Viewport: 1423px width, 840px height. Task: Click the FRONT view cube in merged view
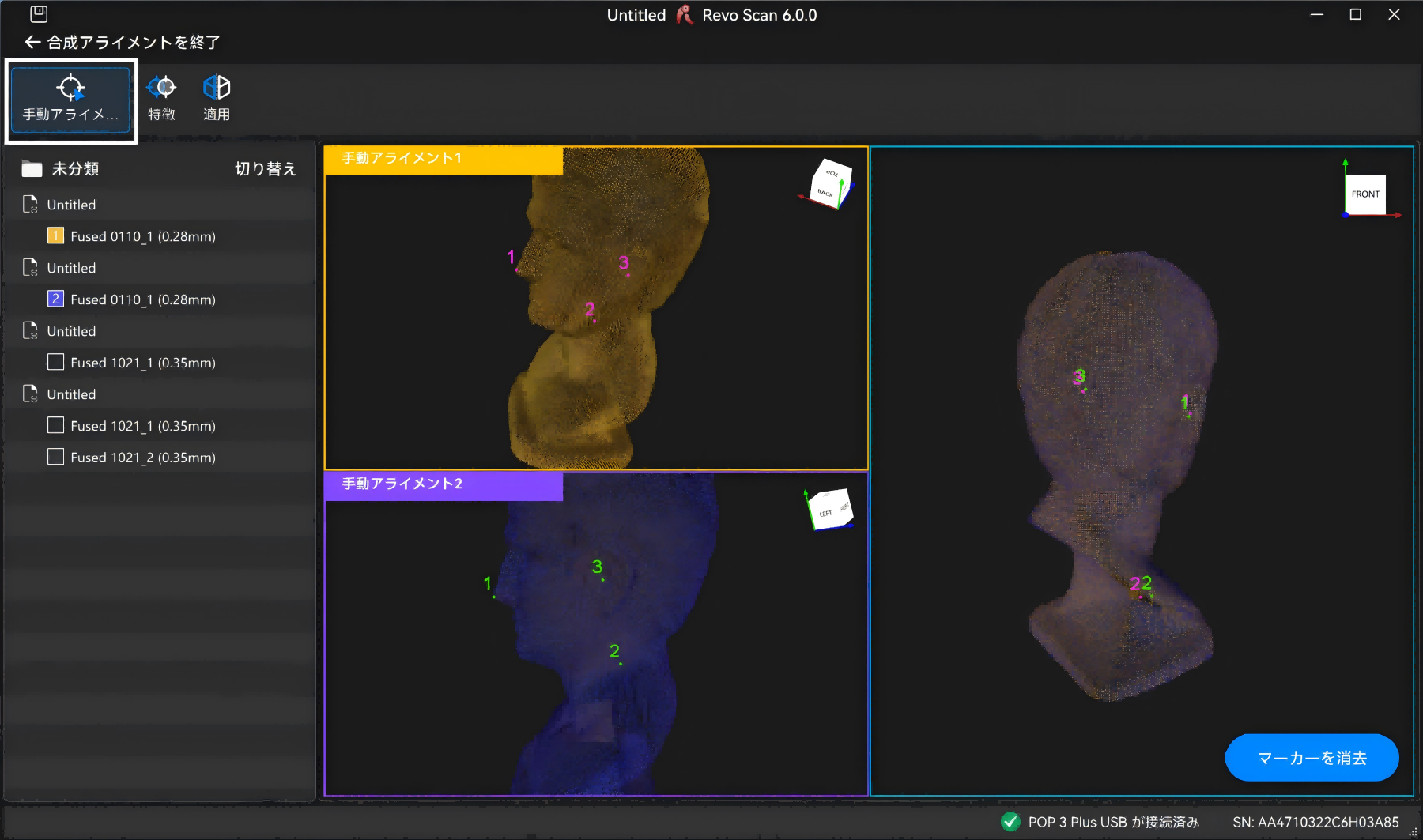[1365, 194]
